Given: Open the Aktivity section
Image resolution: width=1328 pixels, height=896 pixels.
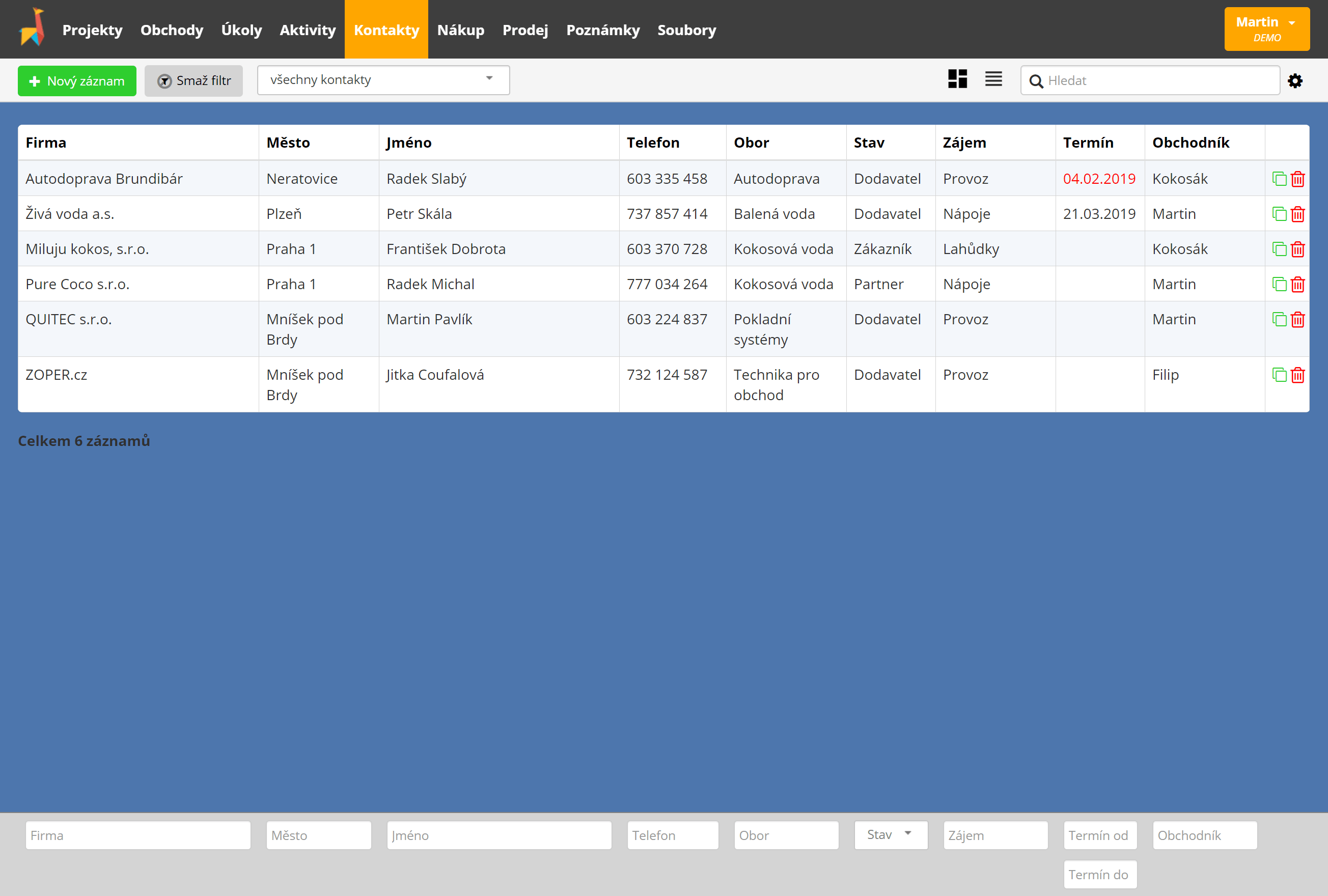Looking at the screenshot, I should pos(308,30).
